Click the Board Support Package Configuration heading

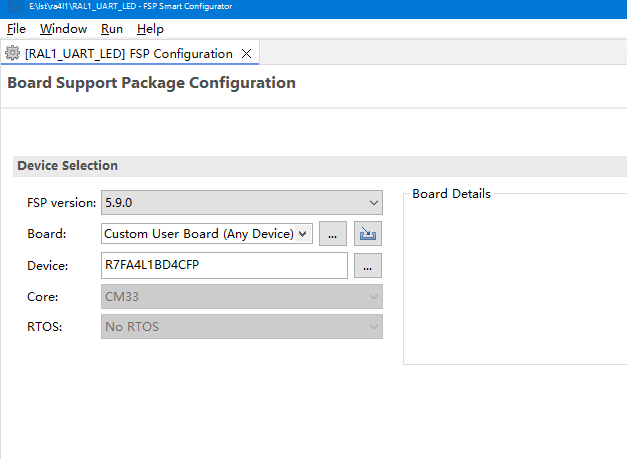(152, 83)
